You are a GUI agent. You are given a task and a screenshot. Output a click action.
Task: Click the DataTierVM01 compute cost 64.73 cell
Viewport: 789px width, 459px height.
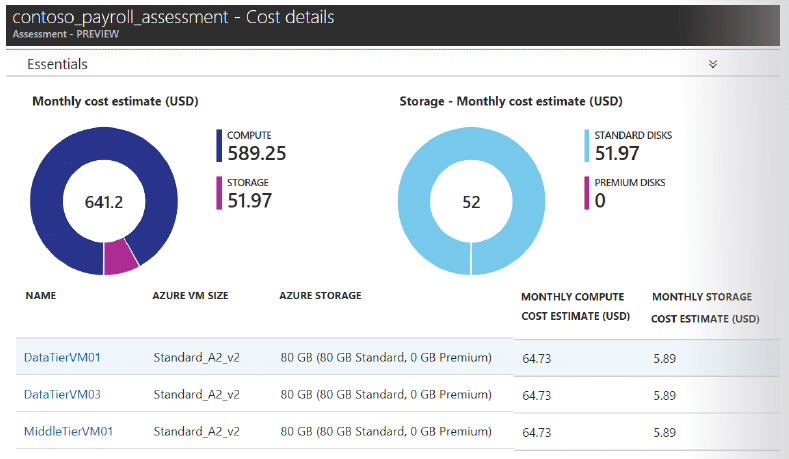tap(539, 357)
